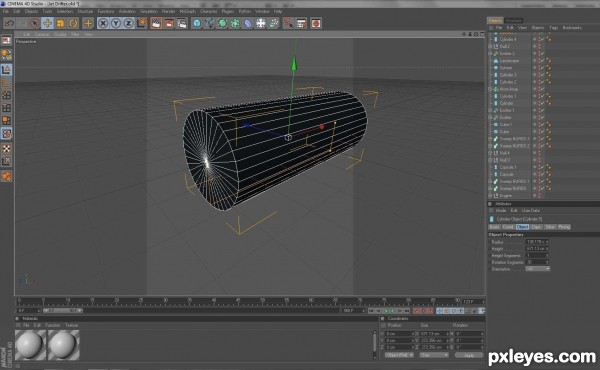Click the first green play button in transport
Viewport: 600px width, 370px height.
click(x=386, y=311)
